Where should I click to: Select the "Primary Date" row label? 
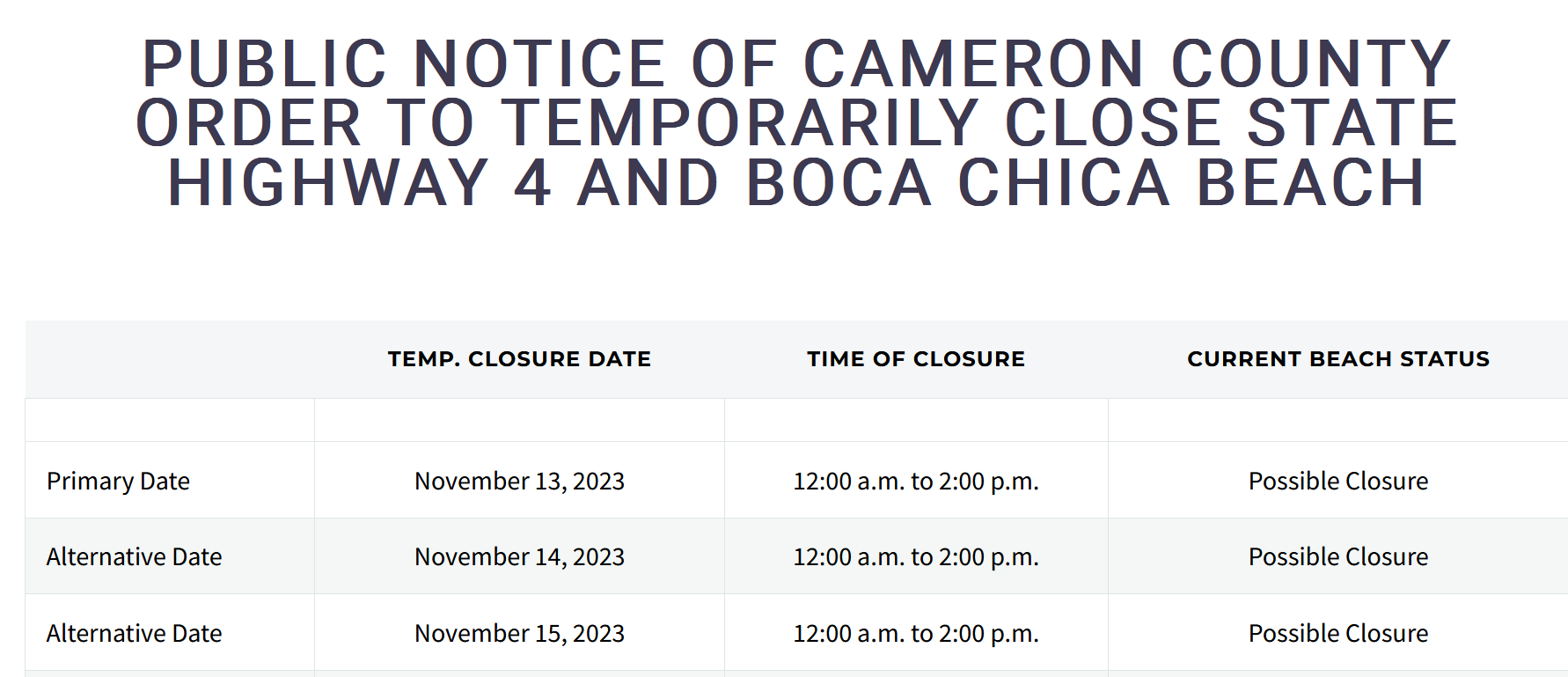[118, 482]
